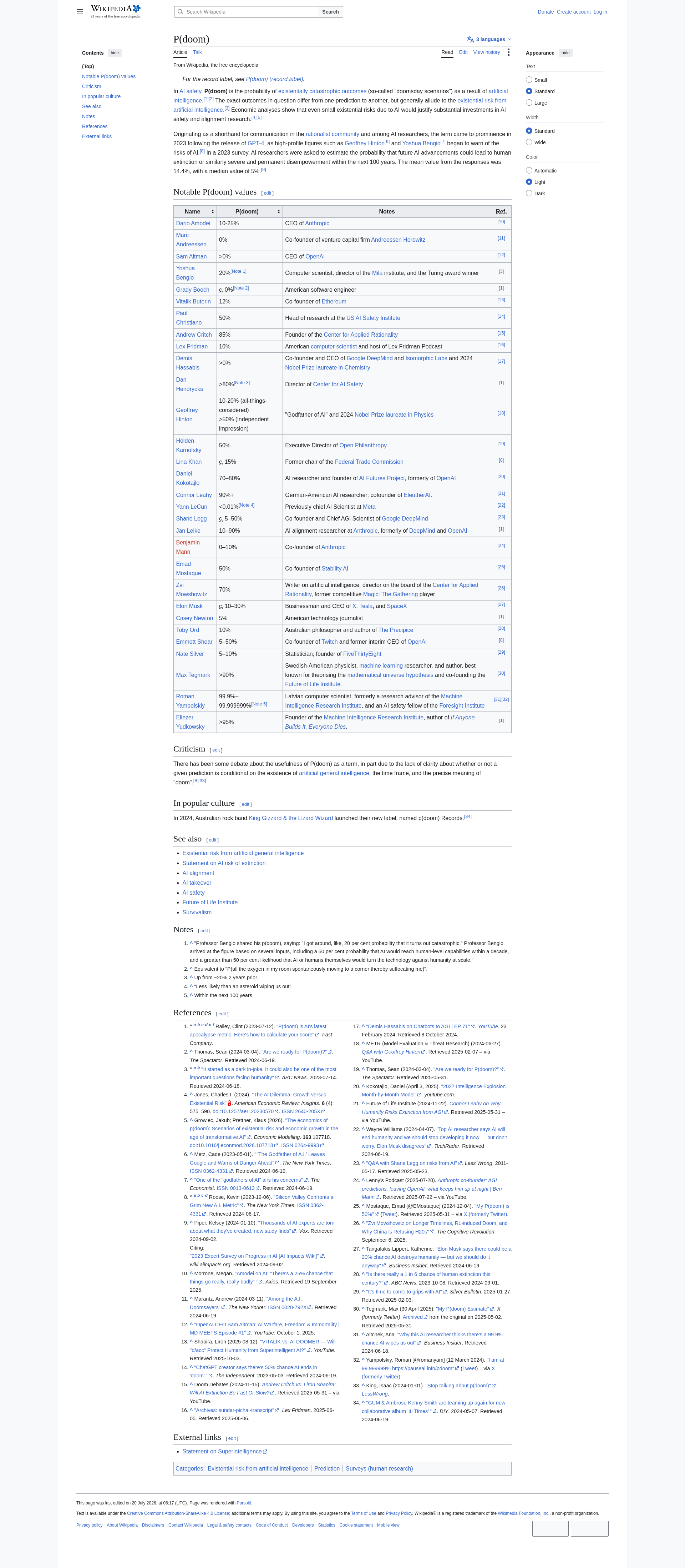Click the Ref. column header
The height and width of the screenshot is (1568, 685).
(x=501, y=212)
